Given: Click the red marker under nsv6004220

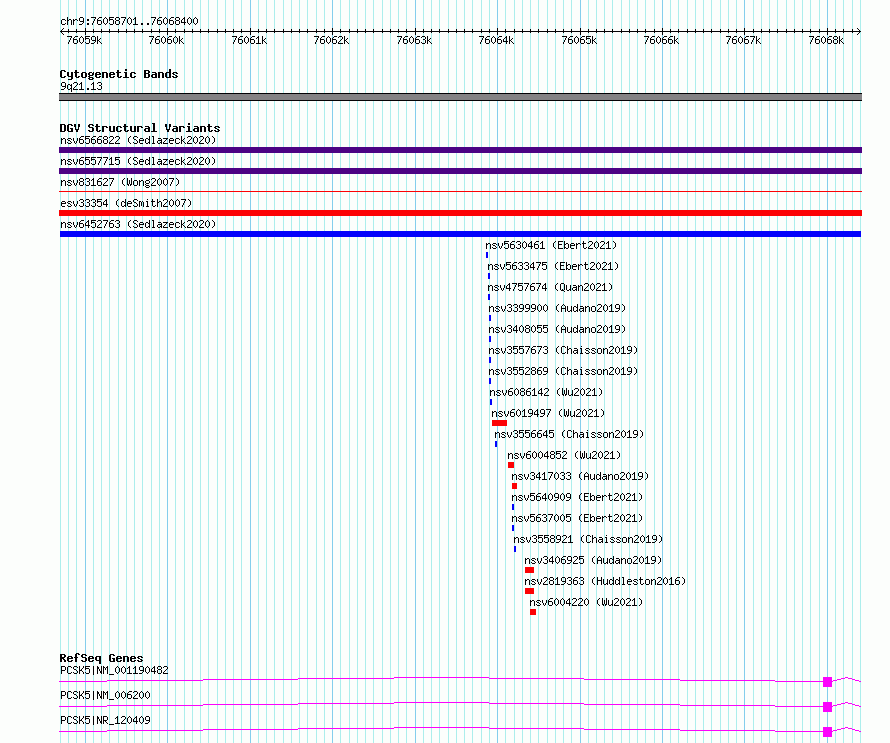Looking at the screenshot, I should [533, 612].
